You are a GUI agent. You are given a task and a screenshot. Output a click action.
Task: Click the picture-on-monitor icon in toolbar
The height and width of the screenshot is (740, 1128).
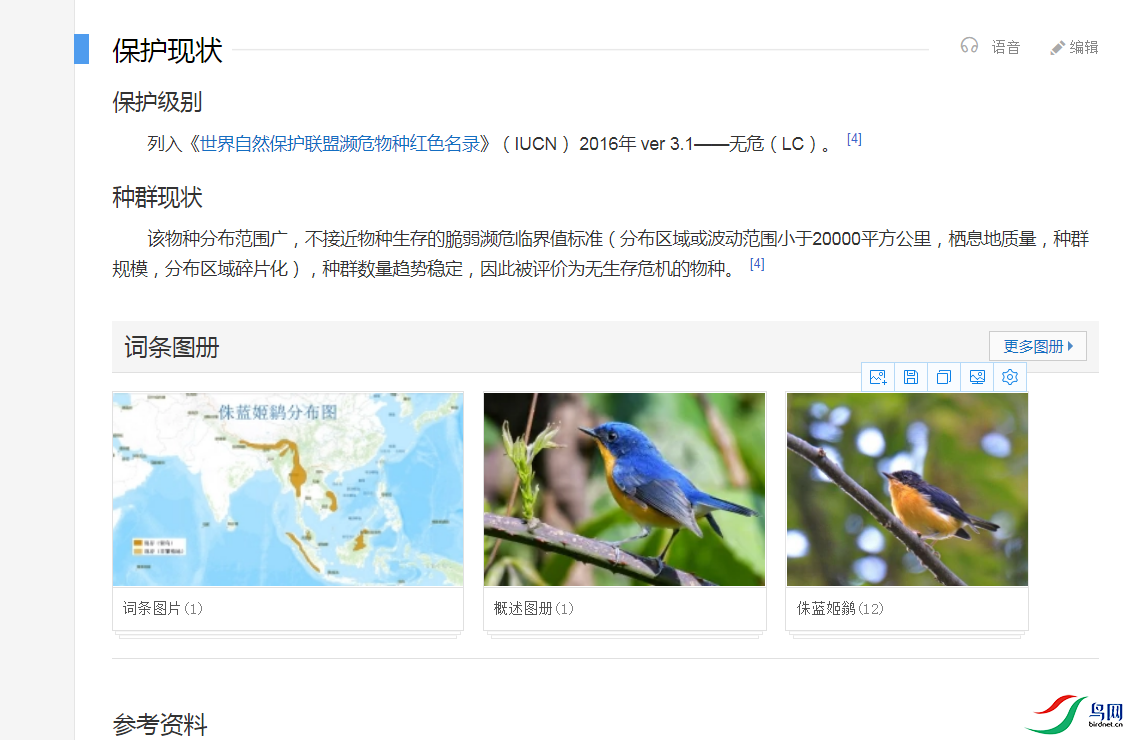977,377
